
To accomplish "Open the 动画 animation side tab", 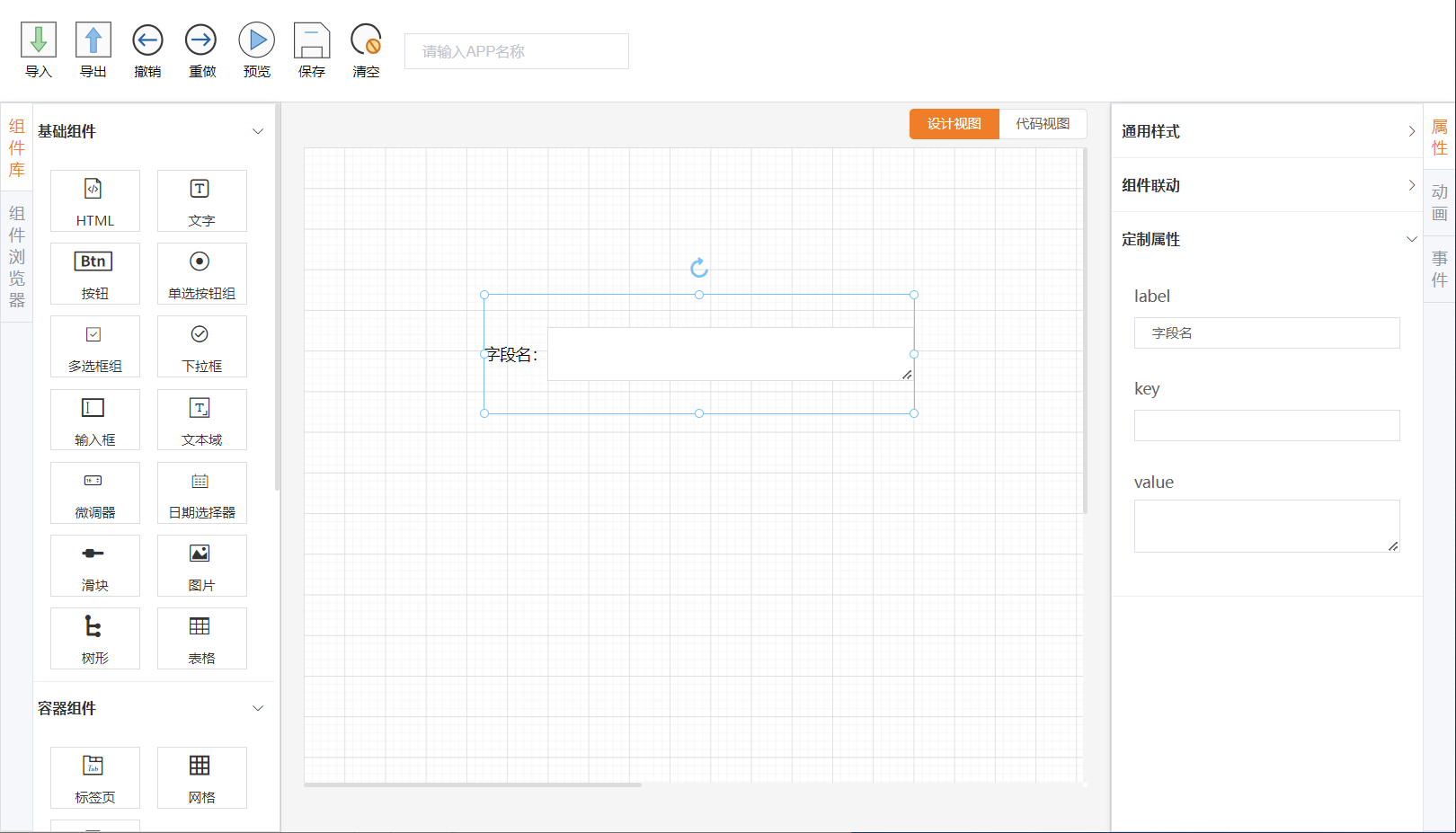I will (x=1440, y=203).
